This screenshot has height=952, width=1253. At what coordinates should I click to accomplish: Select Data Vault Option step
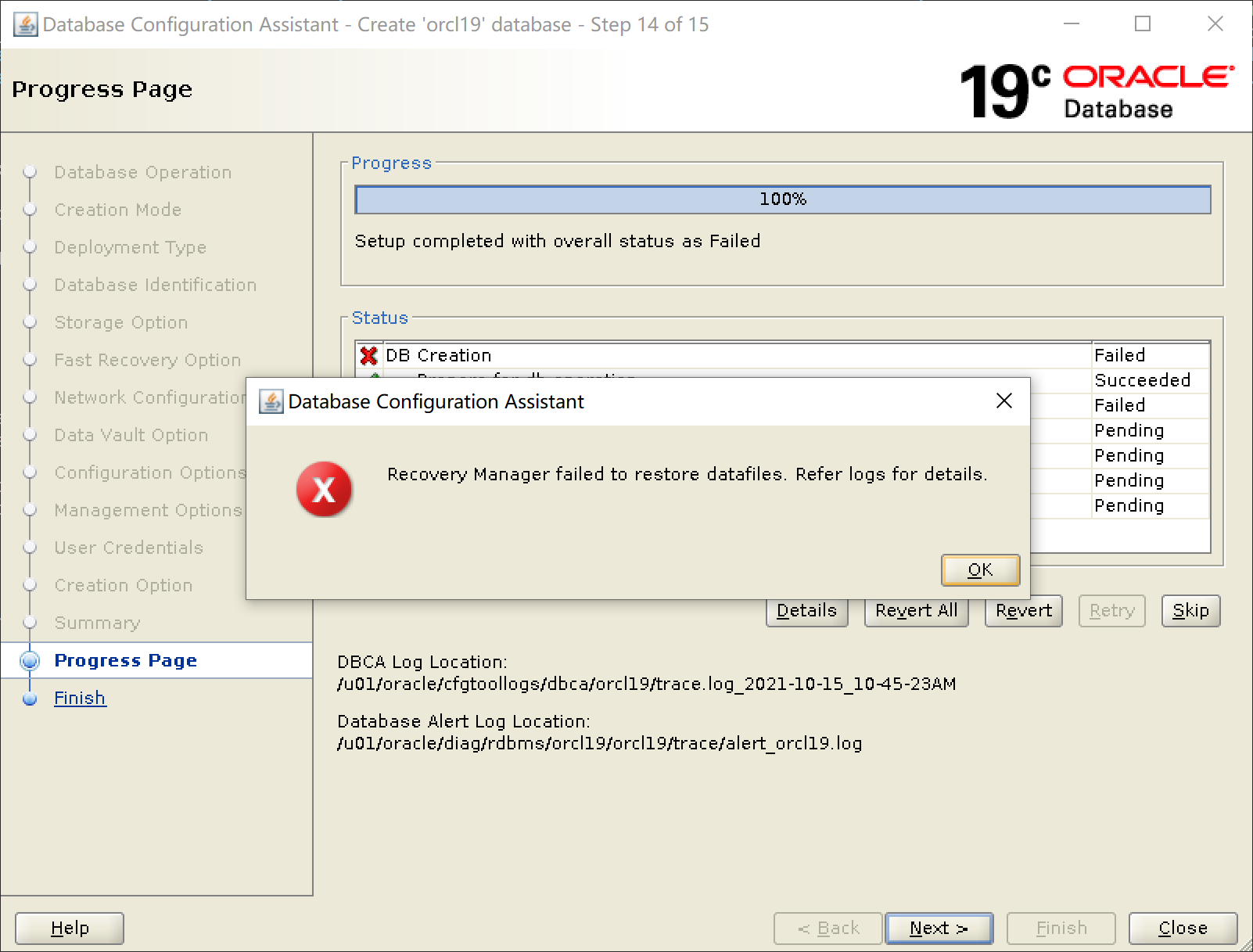(x=131, y=435)
